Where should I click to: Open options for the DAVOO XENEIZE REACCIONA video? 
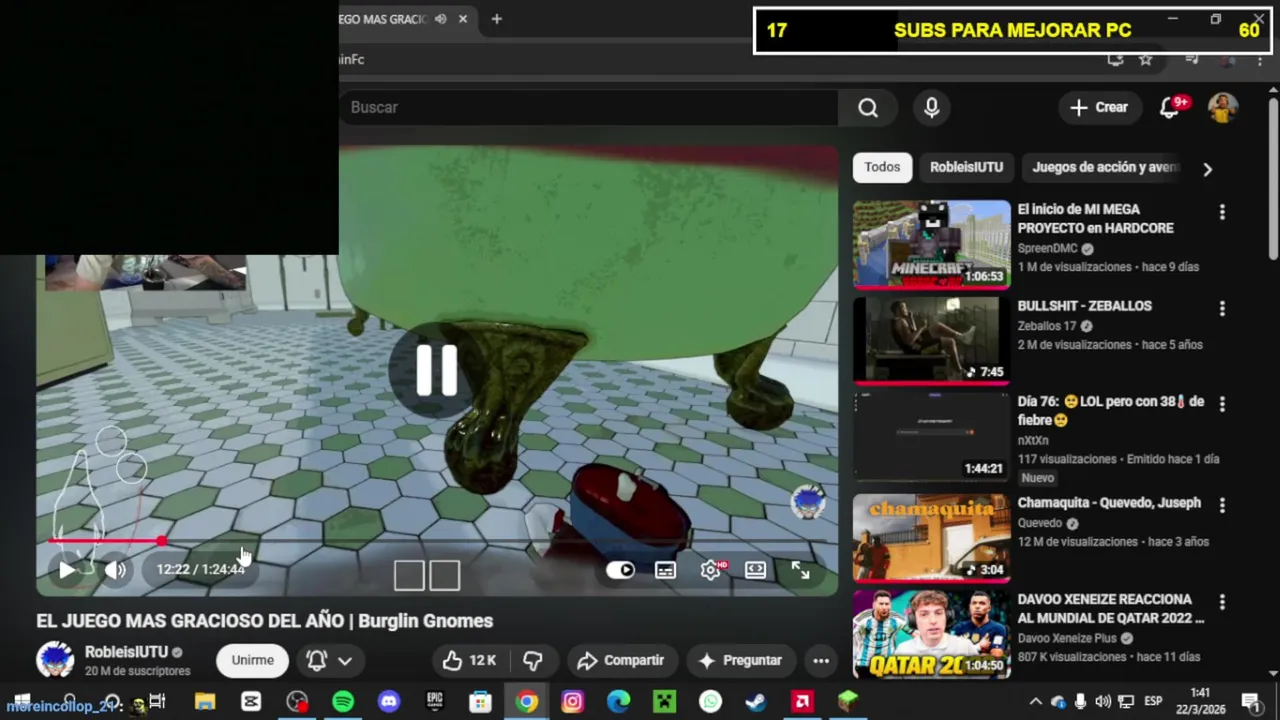coord(1222,602)
